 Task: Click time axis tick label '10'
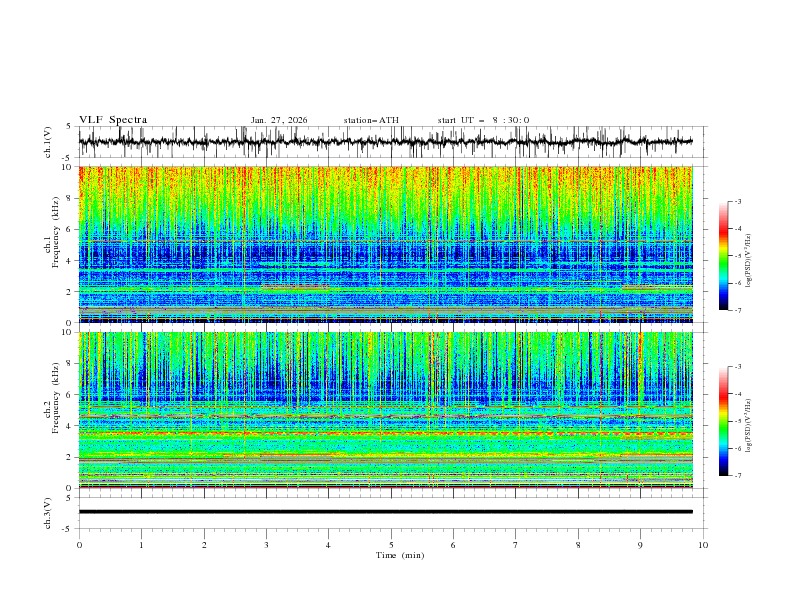tap(703, 545)
